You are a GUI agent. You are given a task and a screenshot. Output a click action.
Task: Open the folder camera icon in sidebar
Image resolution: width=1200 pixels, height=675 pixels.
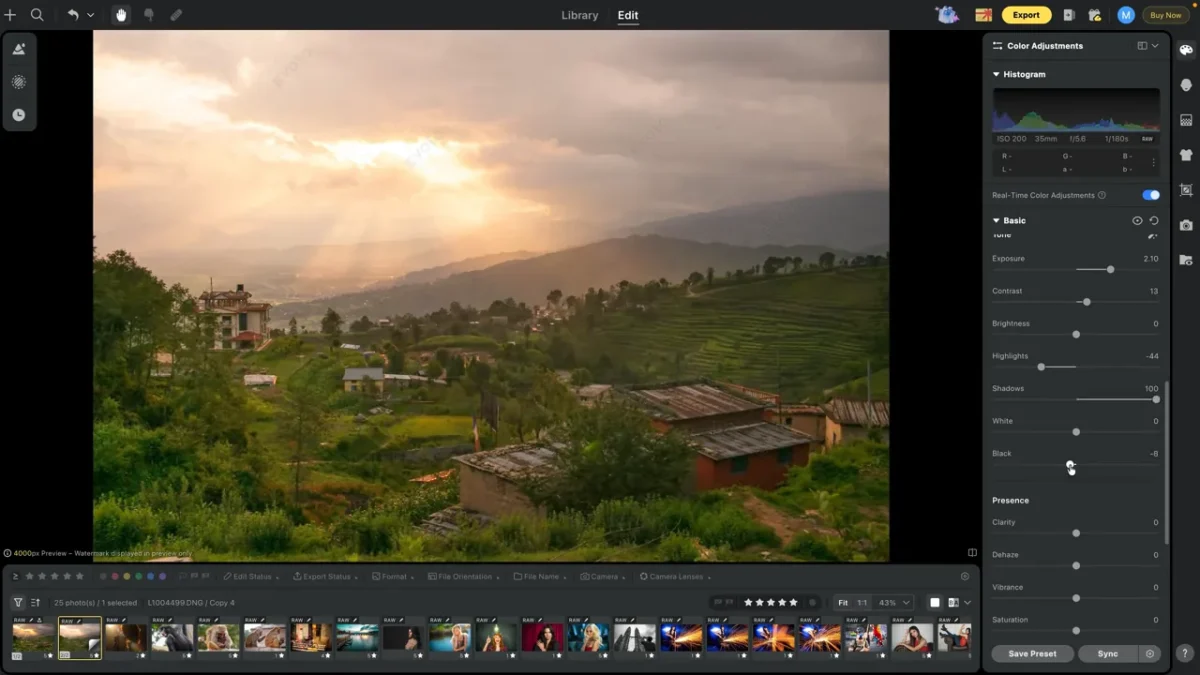click(x=1186, y=260)
